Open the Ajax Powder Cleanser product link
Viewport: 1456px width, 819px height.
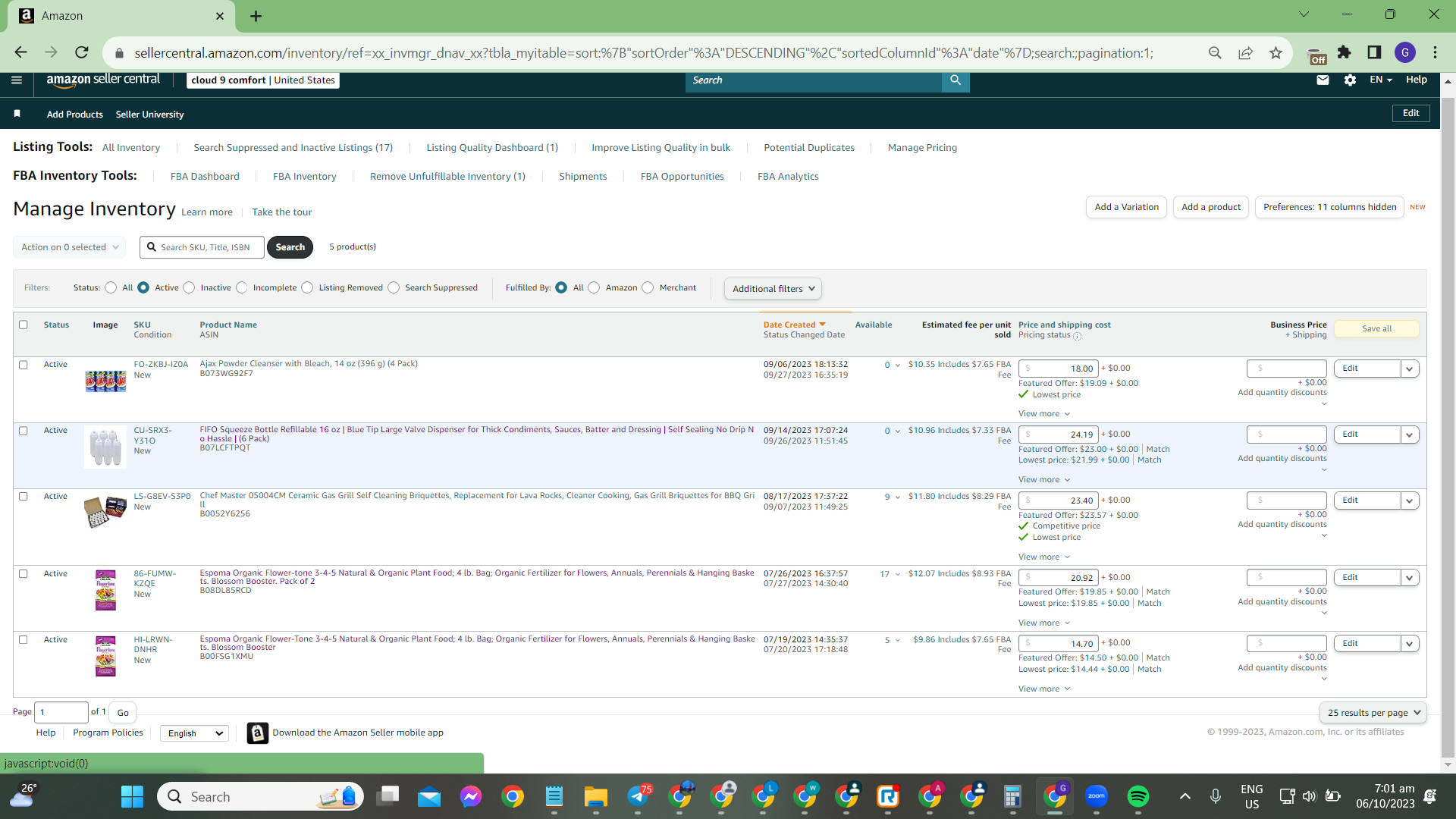pos(309,364)
